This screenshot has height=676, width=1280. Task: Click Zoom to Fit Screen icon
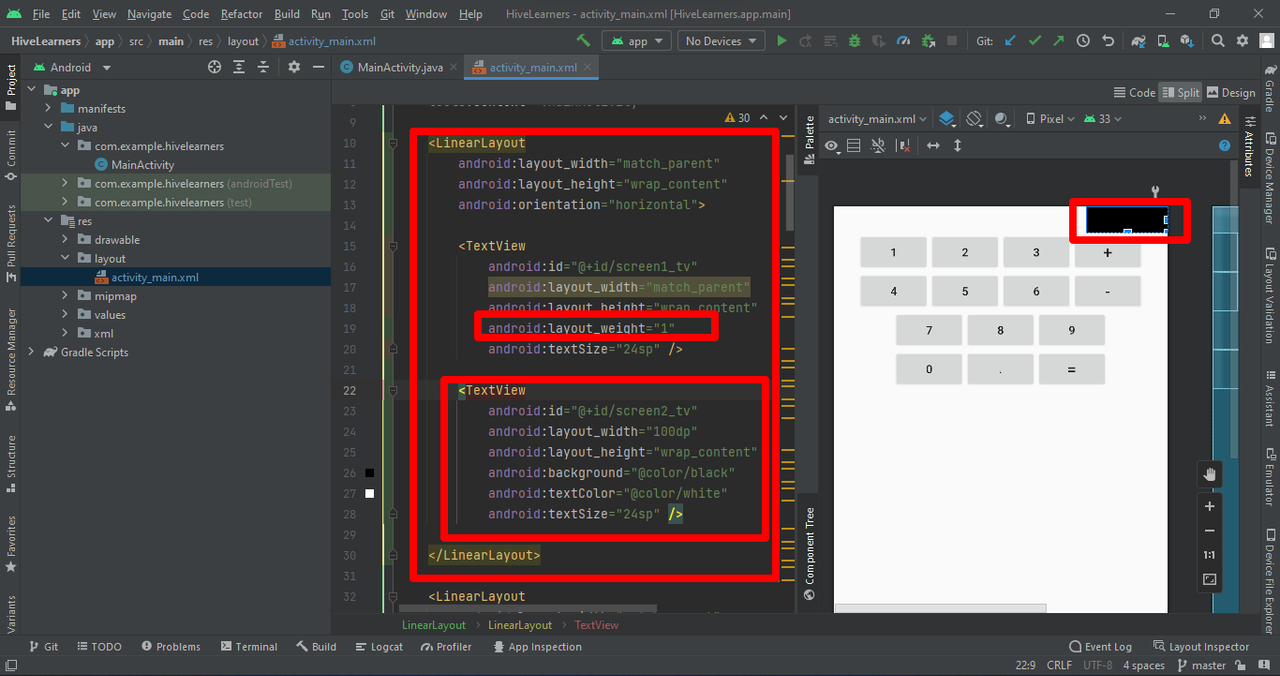(x=1209, y=579)
